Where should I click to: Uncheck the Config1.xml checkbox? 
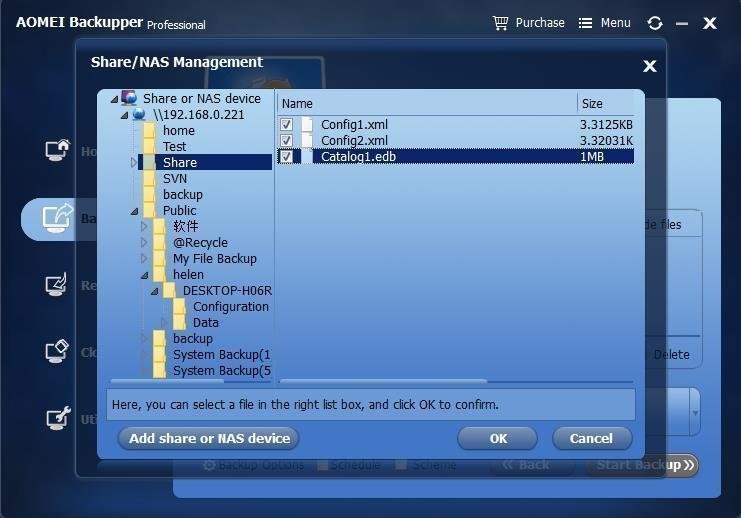point(286,124)
